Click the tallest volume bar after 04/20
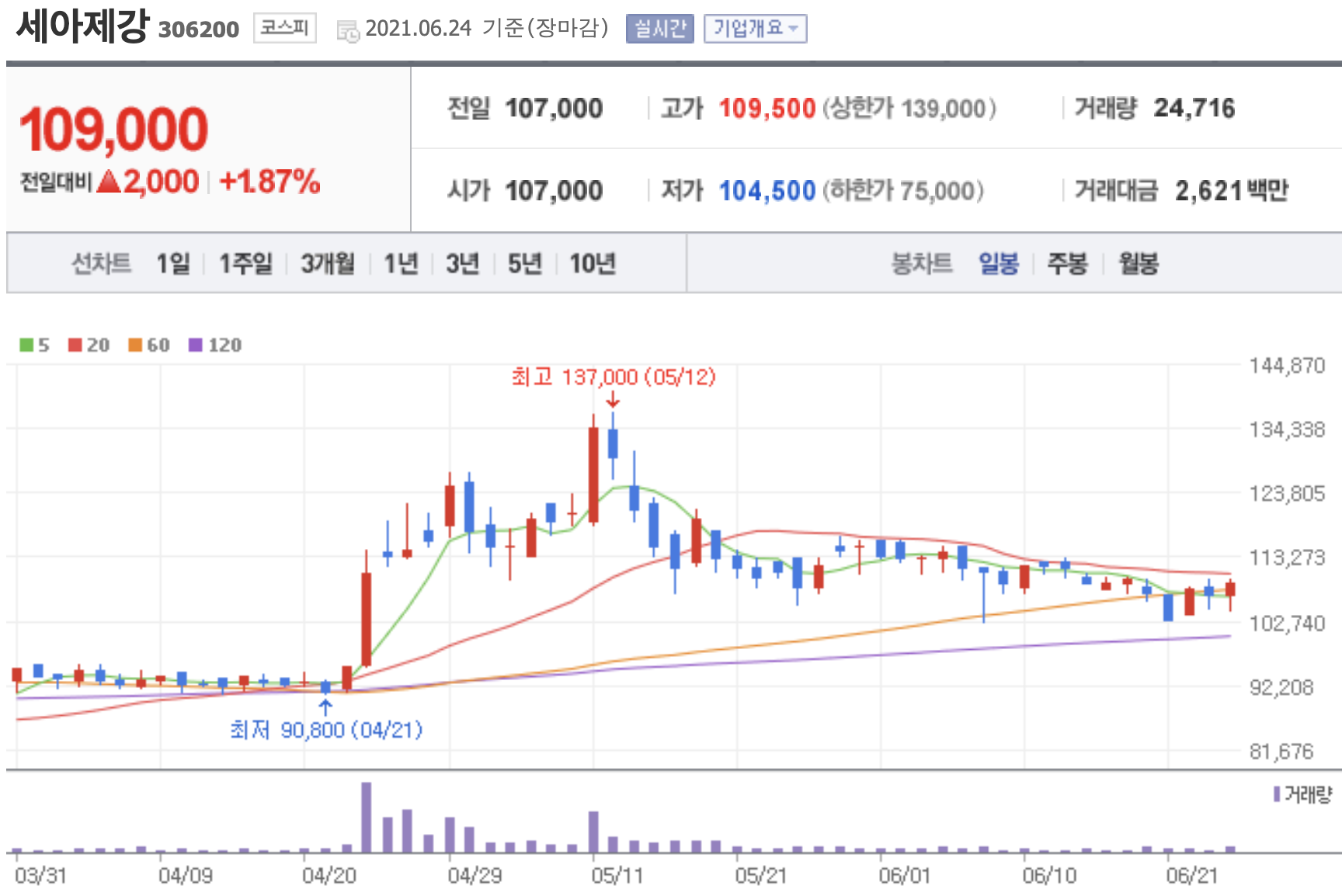 [367, 818]
